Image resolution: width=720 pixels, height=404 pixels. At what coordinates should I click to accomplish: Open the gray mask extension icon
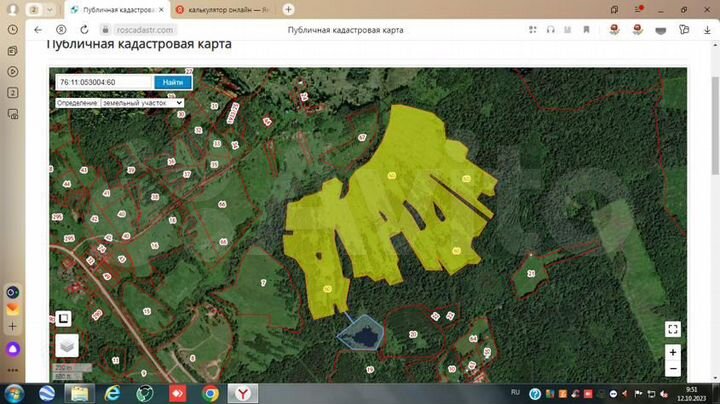(x=661, y=31)
